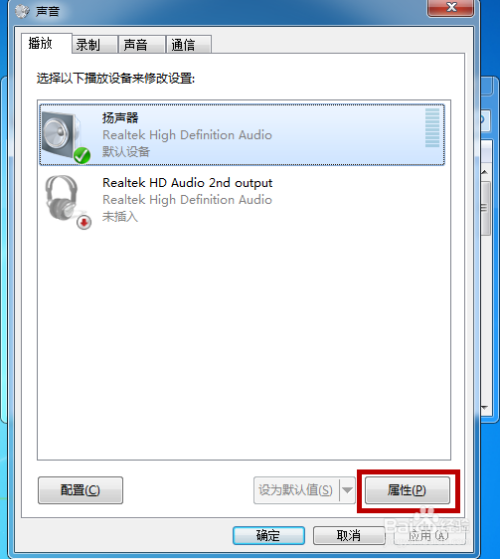Image resolution: width=500 pixels, height=559 pixels.
Task: Cancel the dialog via 取消
Action: pos(349,535)
